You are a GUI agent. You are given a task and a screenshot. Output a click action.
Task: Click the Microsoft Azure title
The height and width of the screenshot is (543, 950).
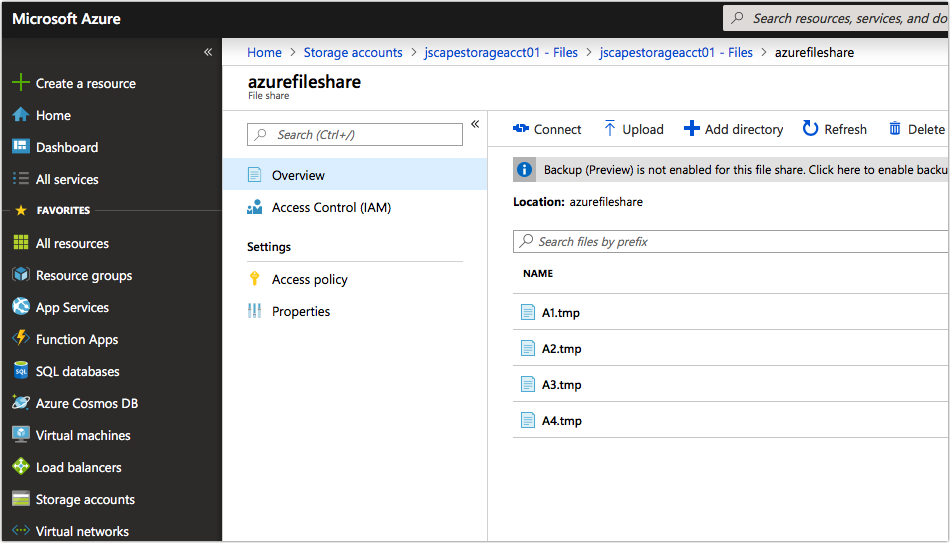tap(66, 19)
